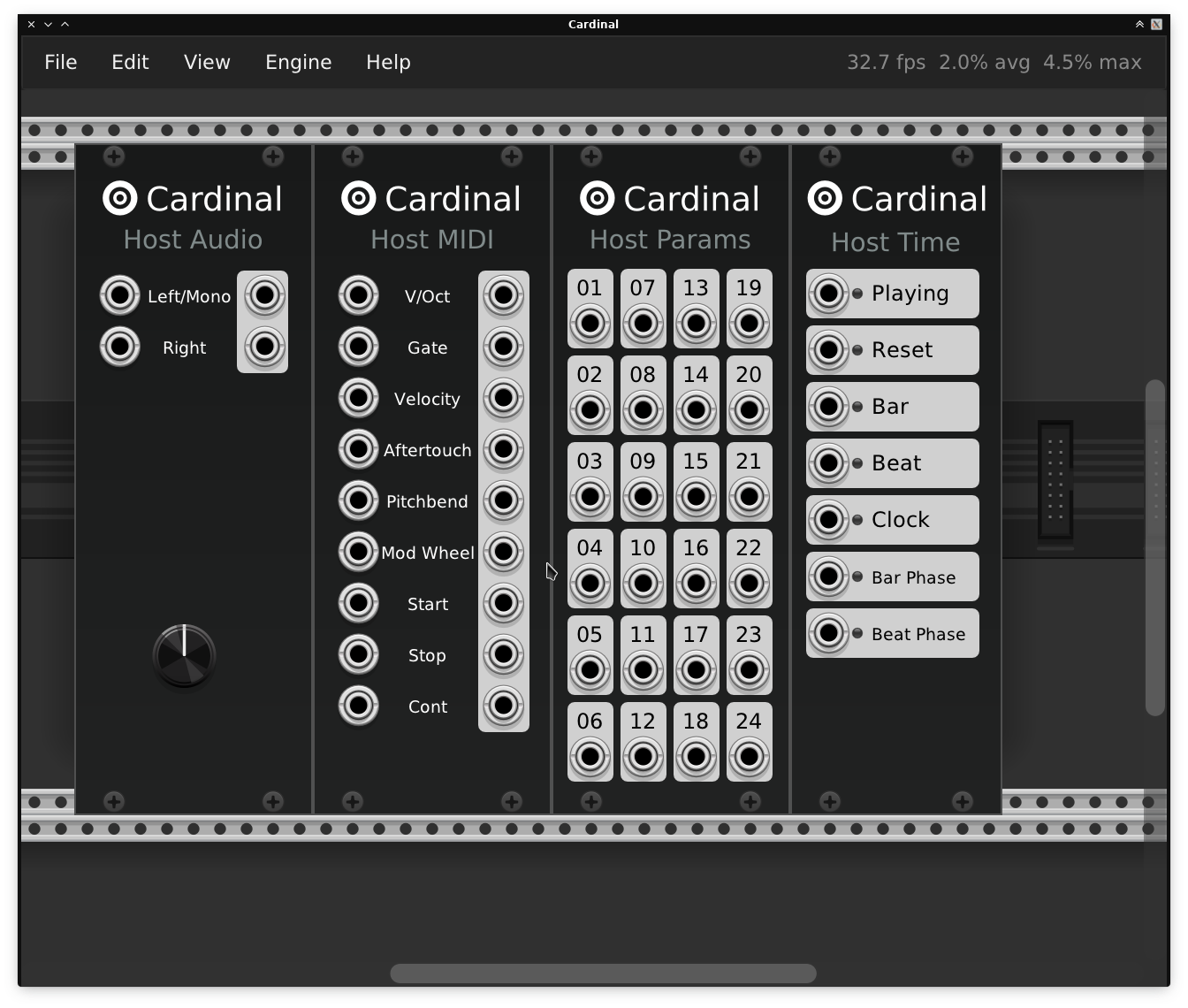Screen dimensions: 1188x1008
Task: Click the Start input jack on Host MIDI
Action: pyautogui.click(x=359, y=603)
